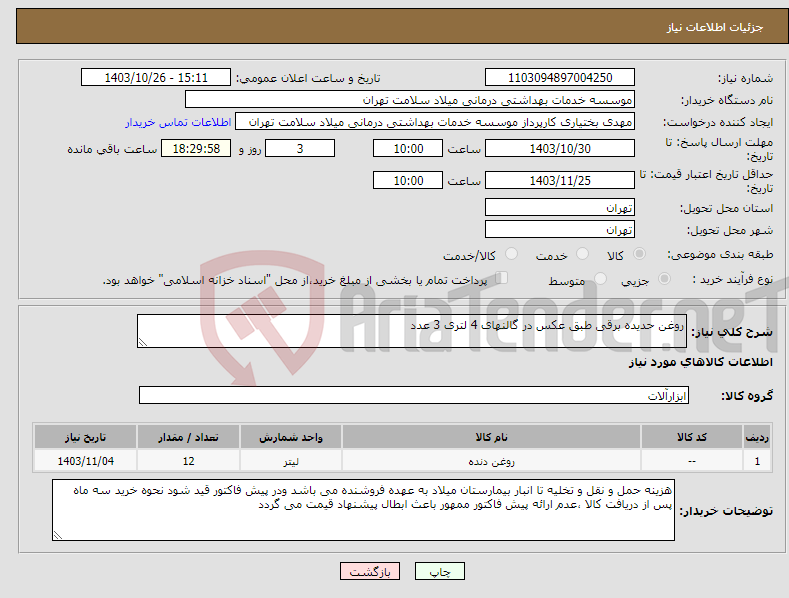Image resolution: width=789 pixels, height=598 pixels.
Task: Click the delivery city field تهران
Action: coord(560,230)
